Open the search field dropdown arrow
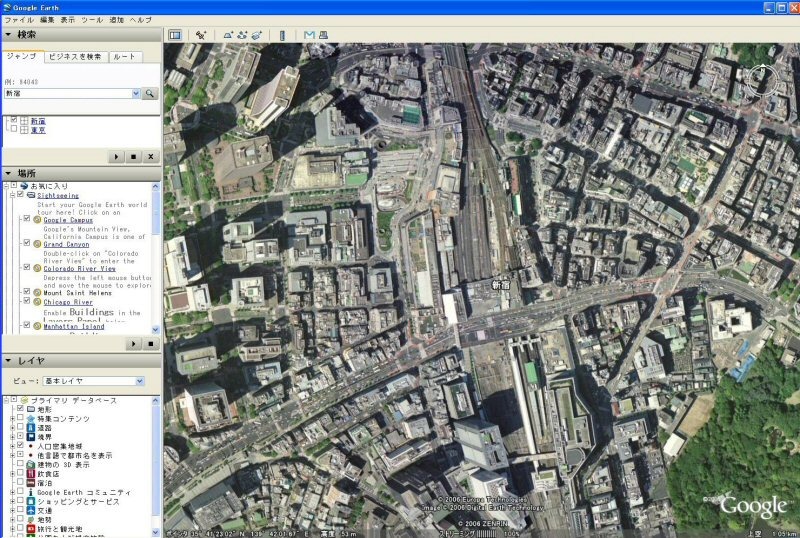 [136, 93]
